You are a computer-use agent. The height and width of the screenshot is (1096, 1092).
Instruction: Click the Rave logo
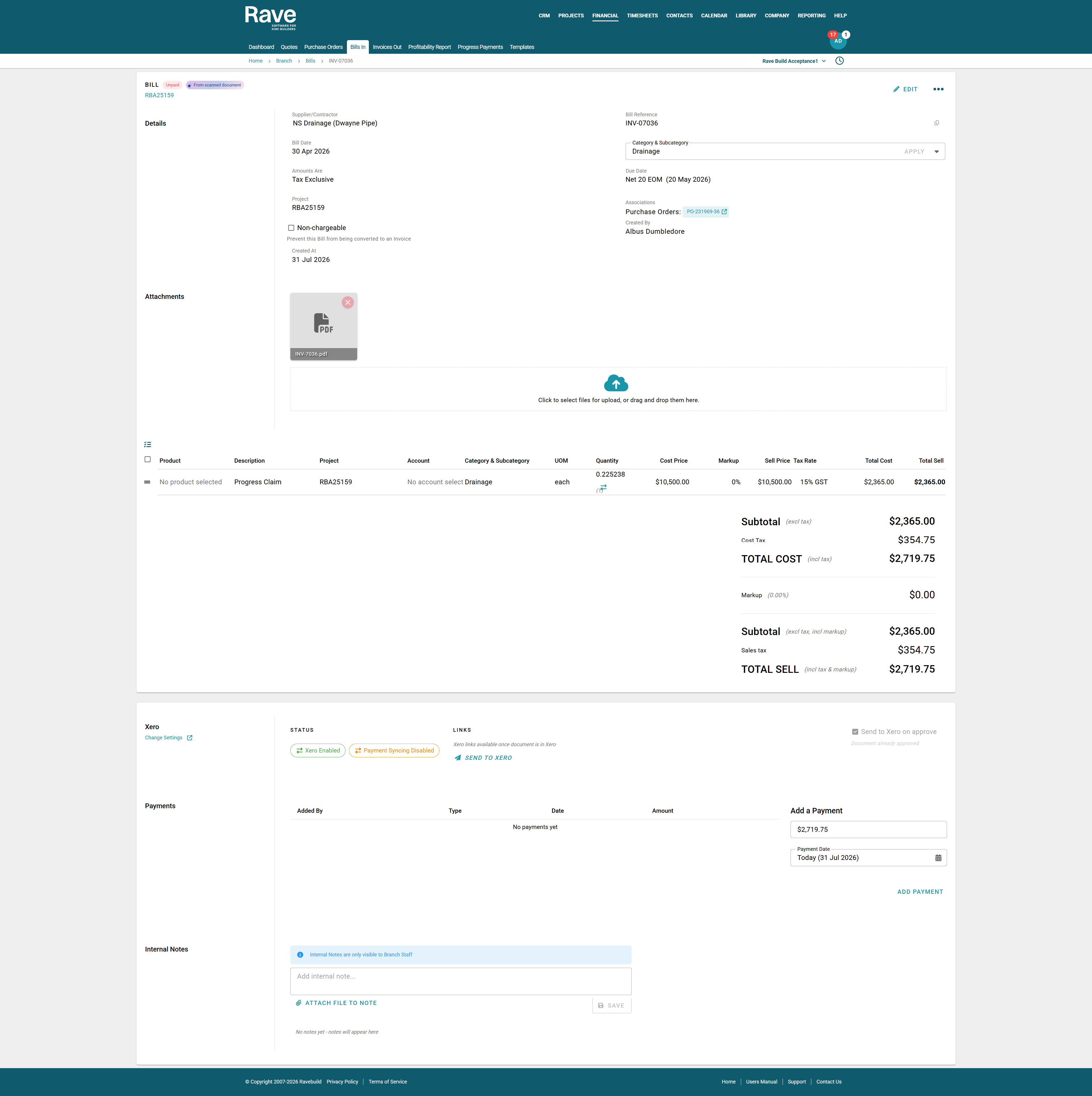[x=271, y=18]
